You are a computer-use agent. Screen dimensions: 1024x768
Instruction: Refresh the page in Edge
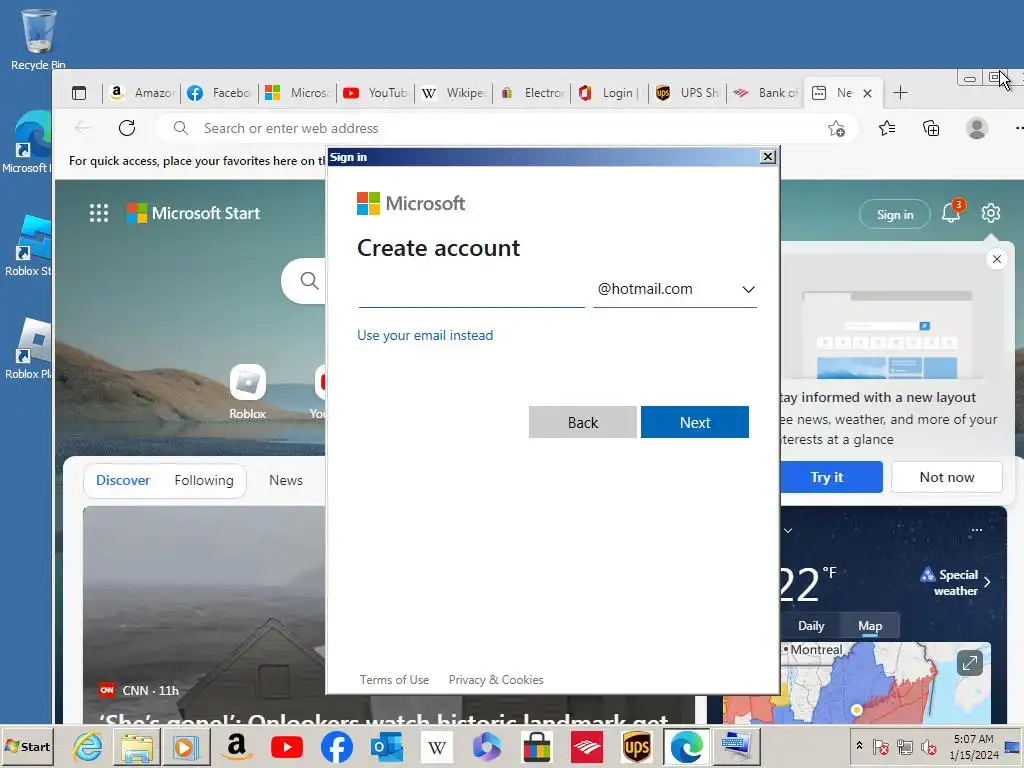pos(127,128)
